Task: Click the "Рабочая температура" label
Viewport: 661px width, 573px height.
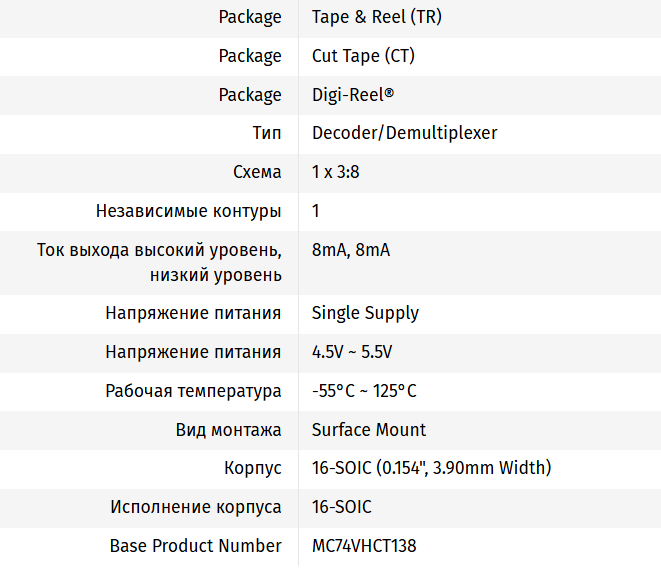Action: coord(193,391)
